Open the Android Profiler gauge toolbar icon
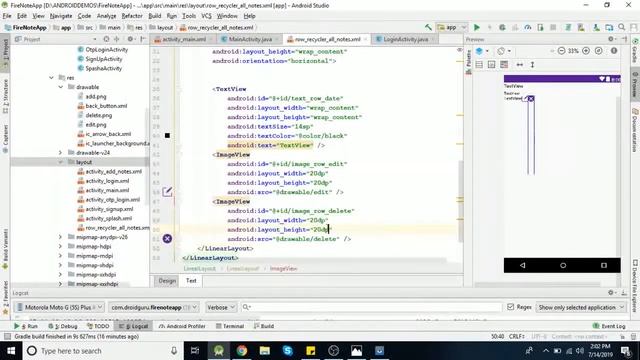640x360 pixels. pyautogui.click(x=528, y=27)
